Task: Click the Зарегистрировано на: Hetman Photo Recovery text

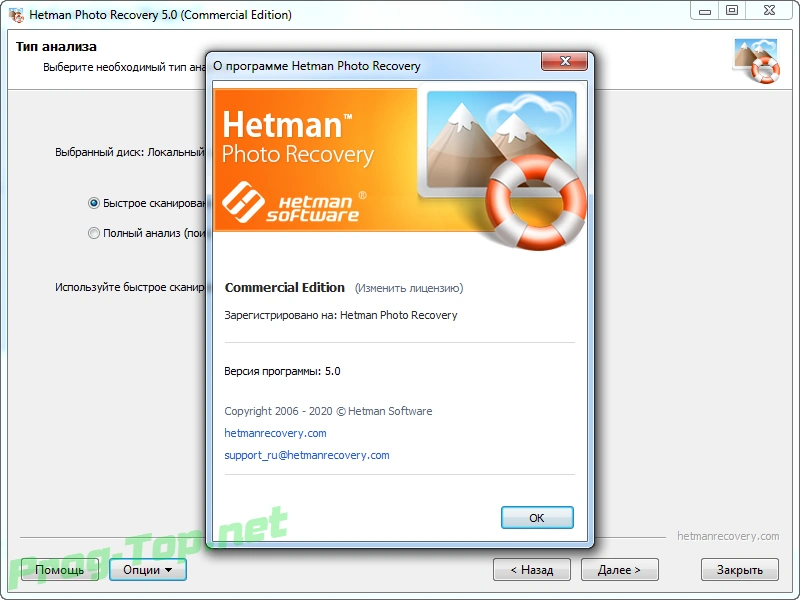Action: pos(341,315)
